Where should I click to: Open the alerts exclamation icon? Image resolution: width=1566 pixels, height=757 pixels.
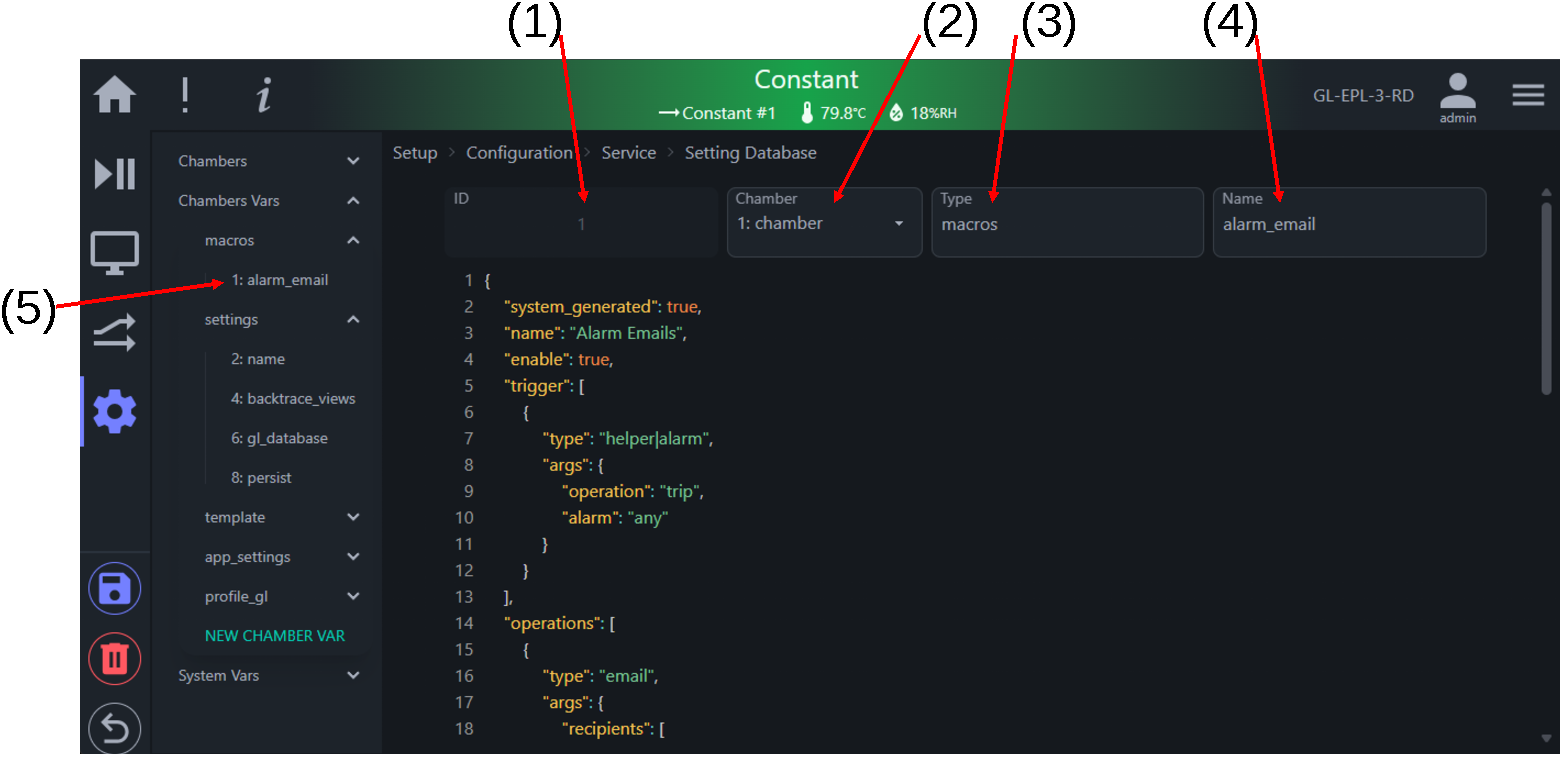tap(185, 95)
